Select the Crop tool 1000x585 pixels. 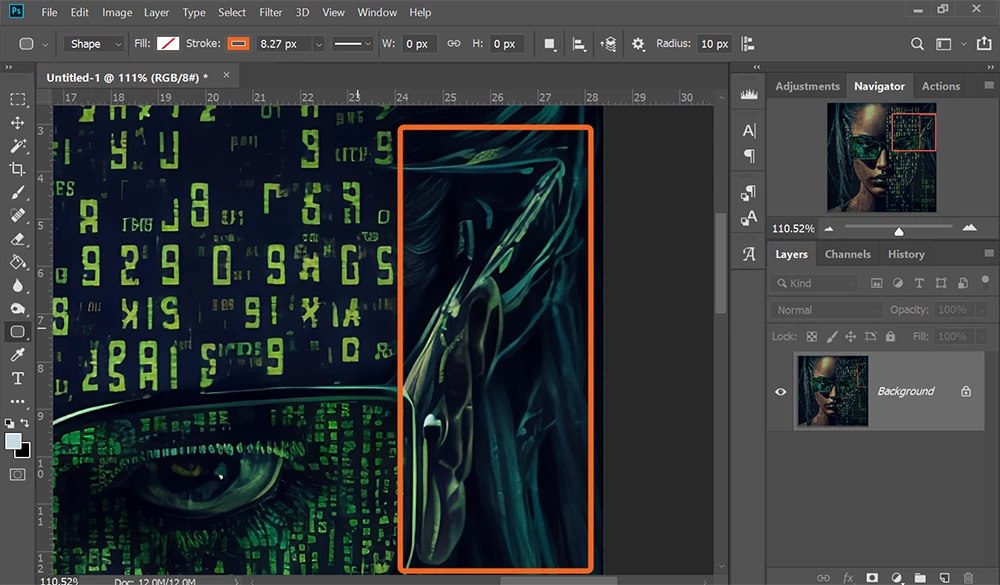(x=18, y=168)
